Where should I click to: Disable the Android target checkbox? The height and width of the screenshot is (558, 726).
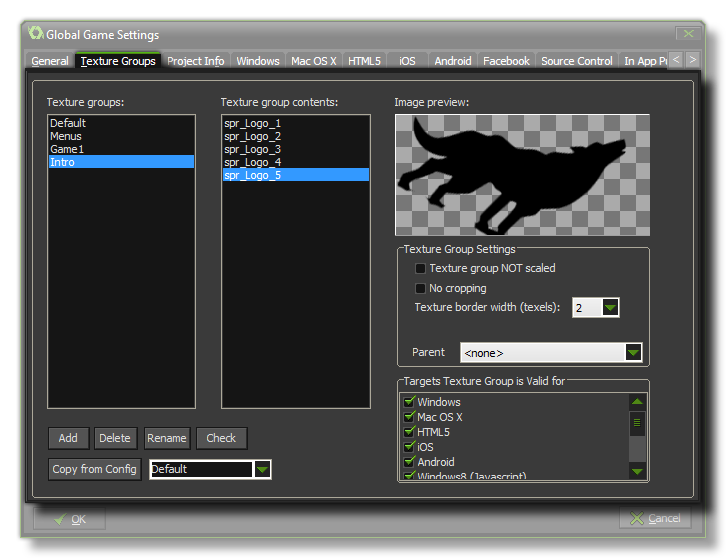click(x=409, y=462)
